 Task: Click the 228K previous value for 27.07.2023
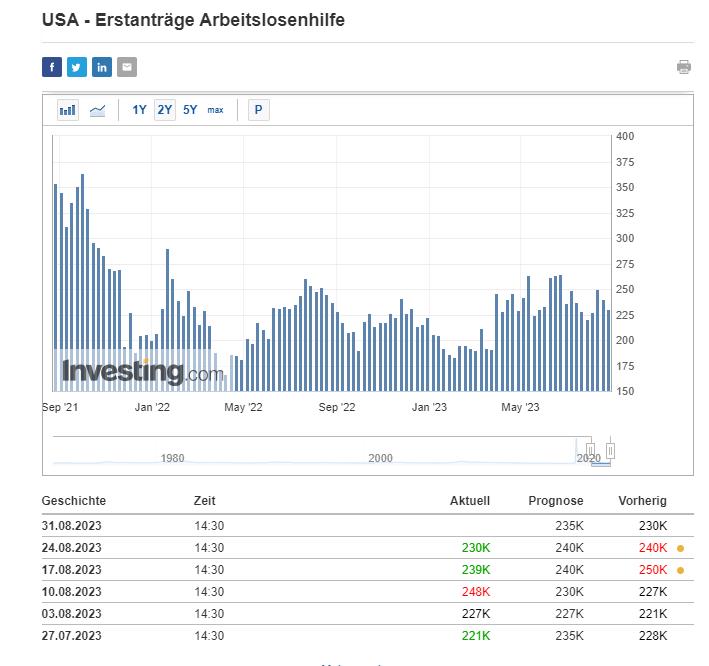click(x=653, y=635)
